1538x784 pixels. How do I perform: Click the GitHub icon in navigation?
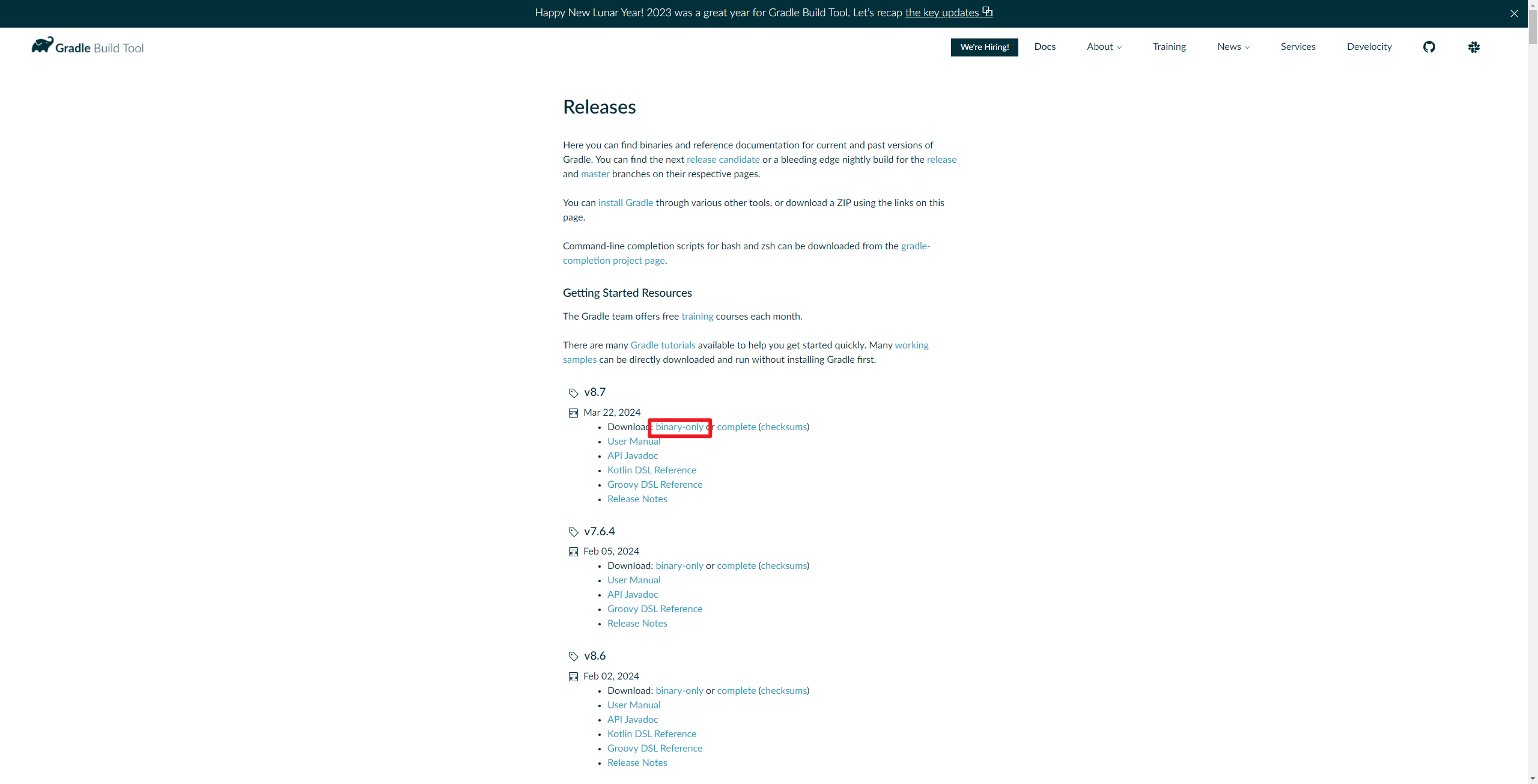pyautogui.click(x=1430, y=47)
